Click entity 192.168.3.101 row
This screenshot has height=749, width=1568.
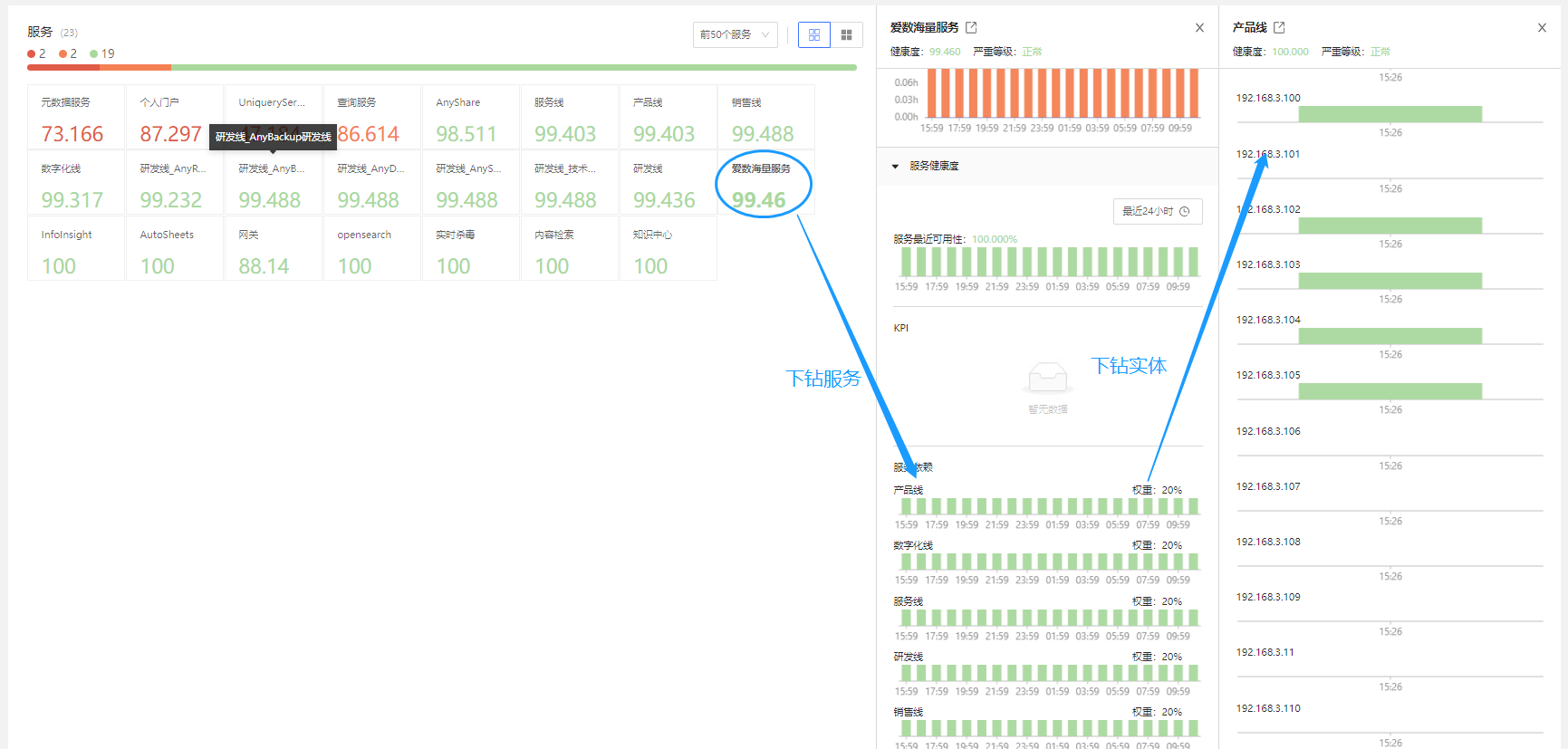click(1268, 154)
